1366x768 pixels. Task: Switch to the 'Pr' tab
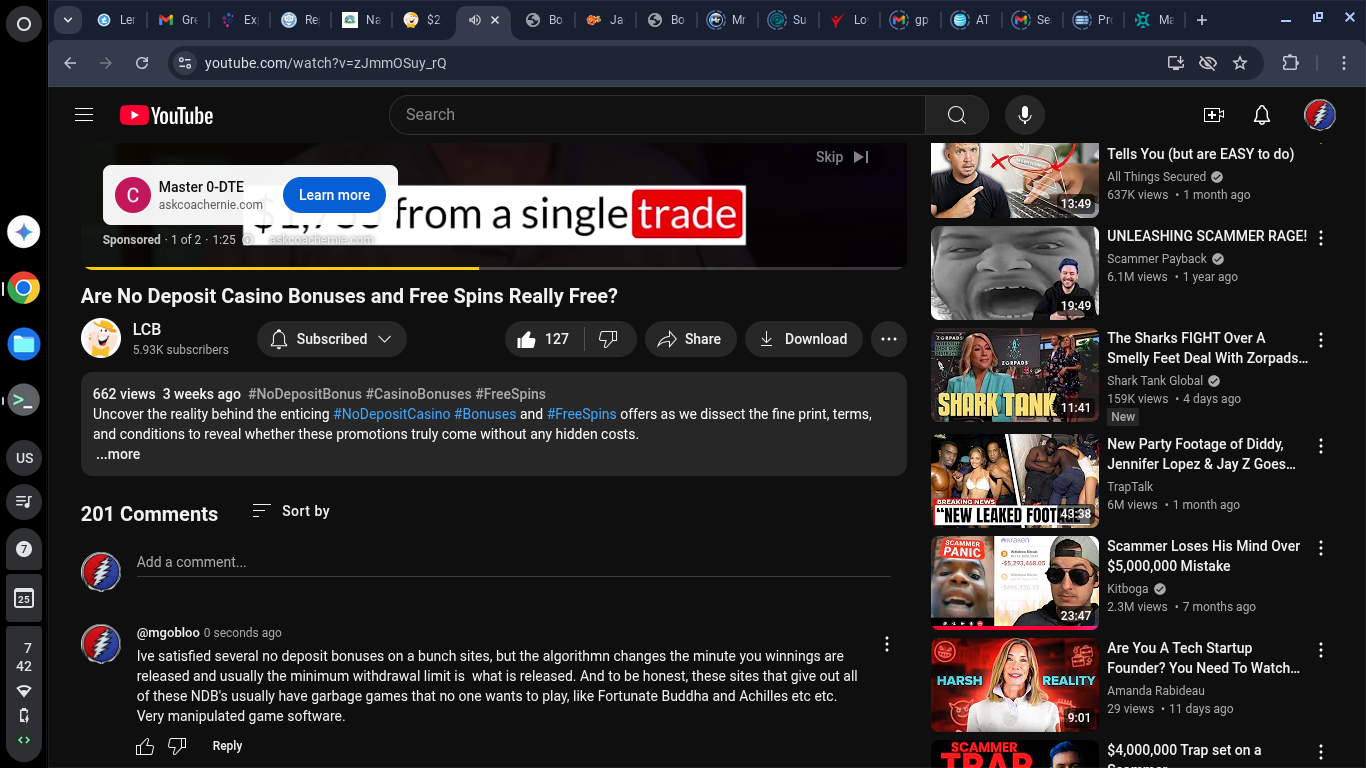[1093, 20]
